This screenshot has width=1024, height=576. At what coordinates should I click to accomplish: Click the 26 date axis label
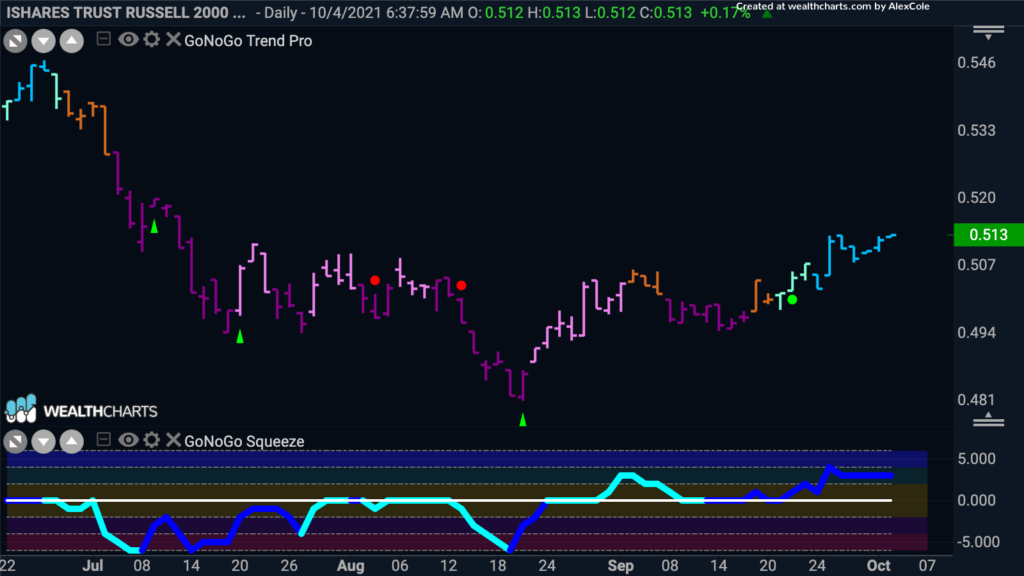pos(289,566)
